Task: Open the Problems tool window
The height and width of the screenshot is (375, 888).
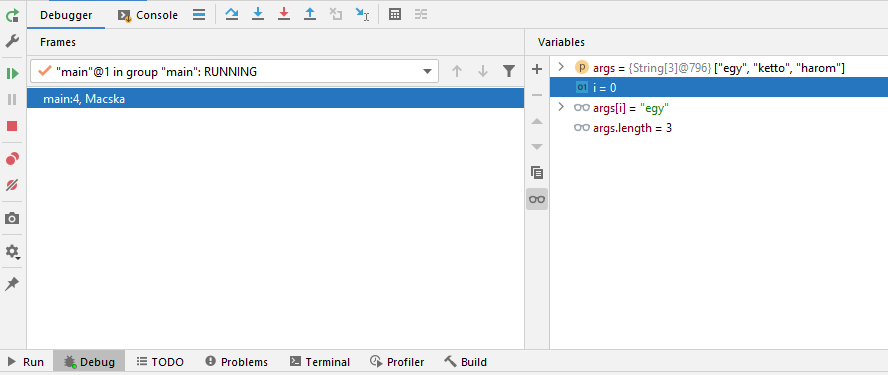Action: tap(237, 362)
